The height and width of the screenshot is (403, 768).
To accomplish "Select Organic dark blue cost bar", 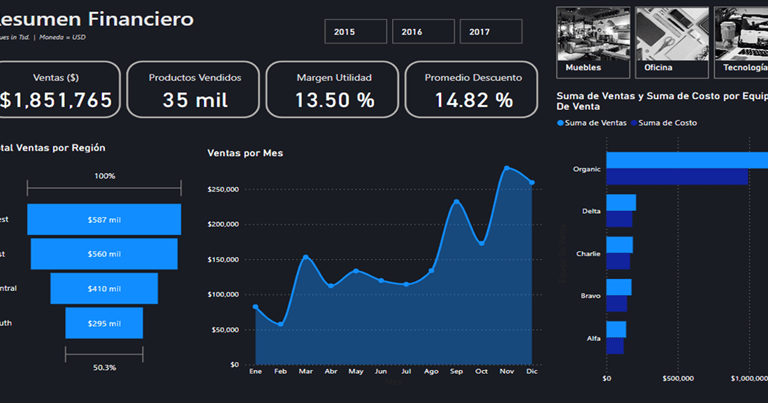I will pos(677,177).
